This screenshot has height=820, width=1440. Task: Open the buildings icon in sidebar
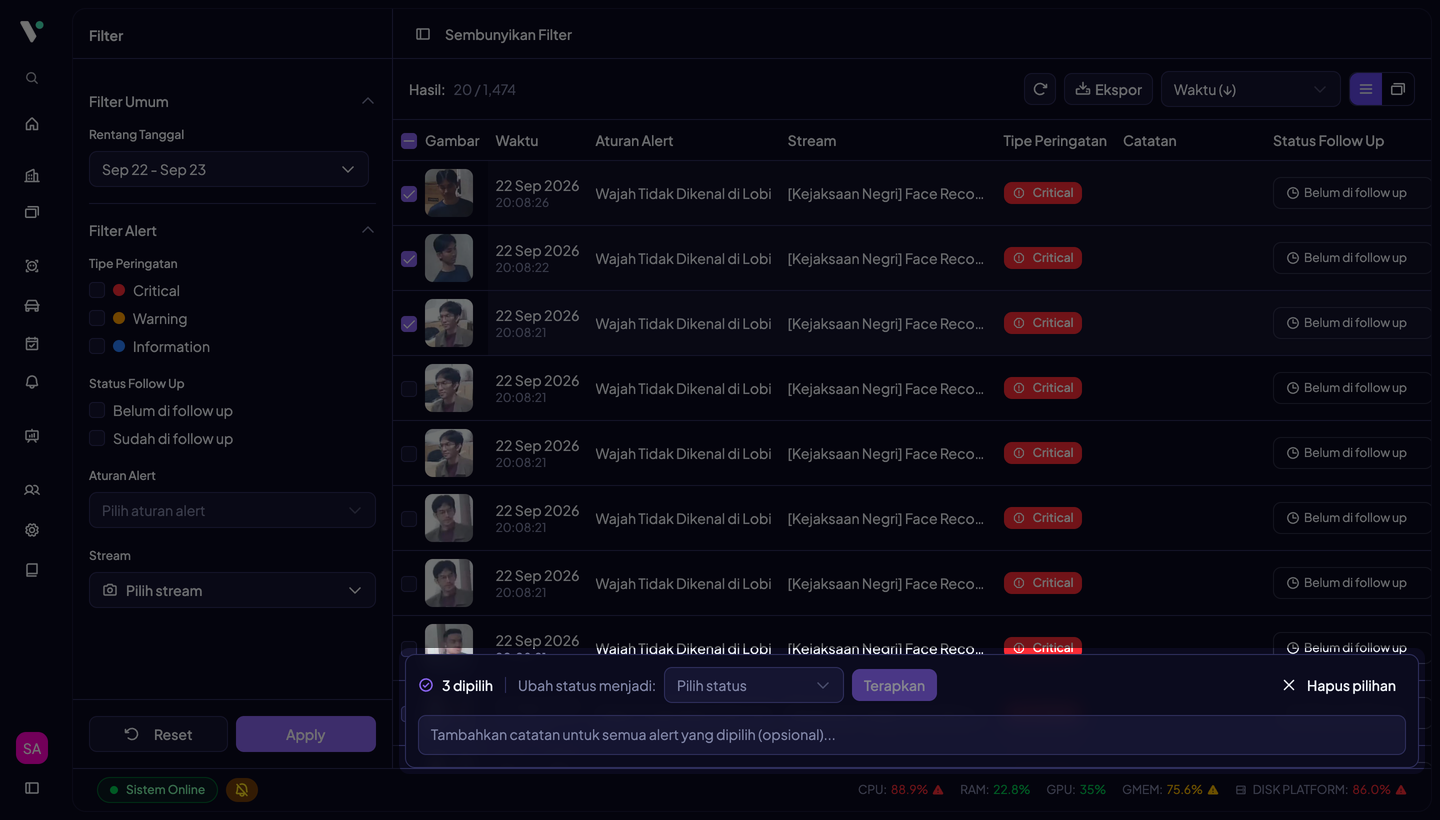32,176
